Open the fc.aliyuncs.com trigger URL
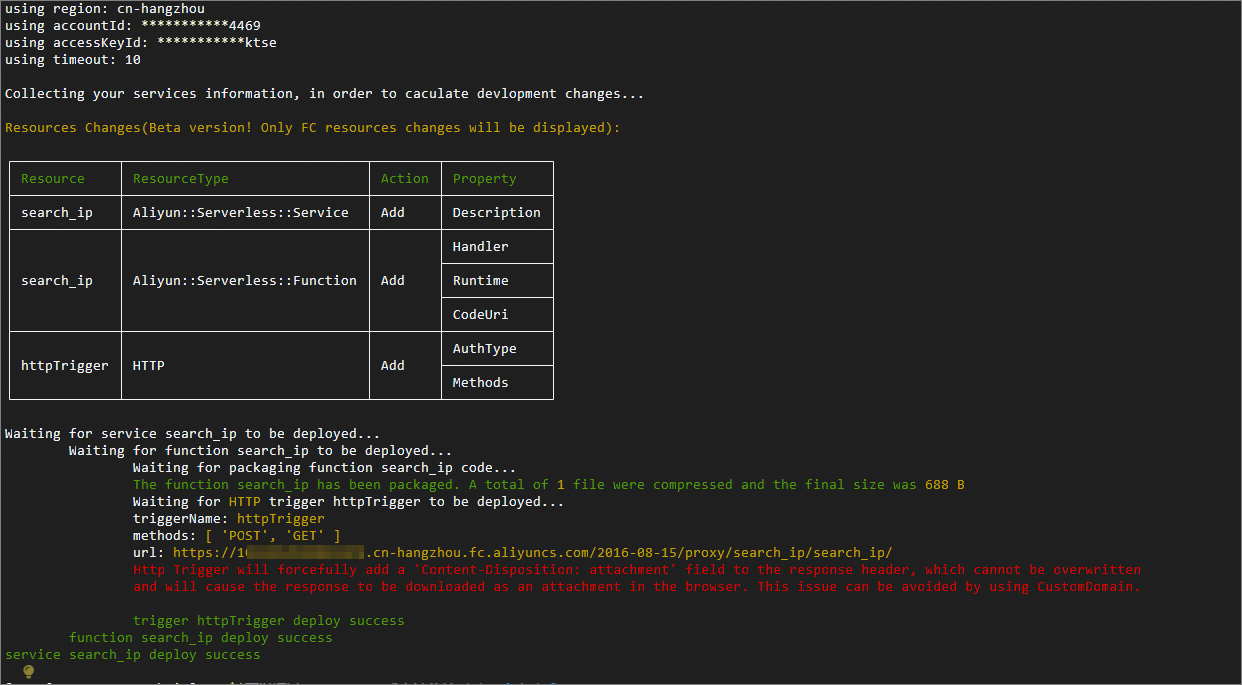The width and height of the screenshot is (1242, 685). click(x=532, y=553)
